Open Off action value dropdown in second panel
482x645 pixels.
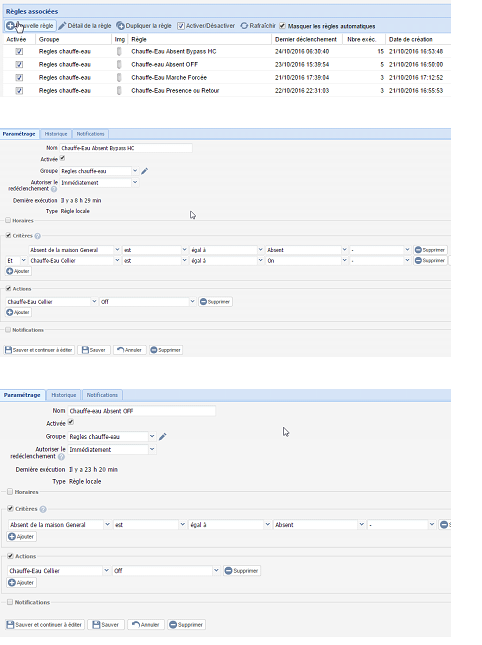(x=166, y=571)
